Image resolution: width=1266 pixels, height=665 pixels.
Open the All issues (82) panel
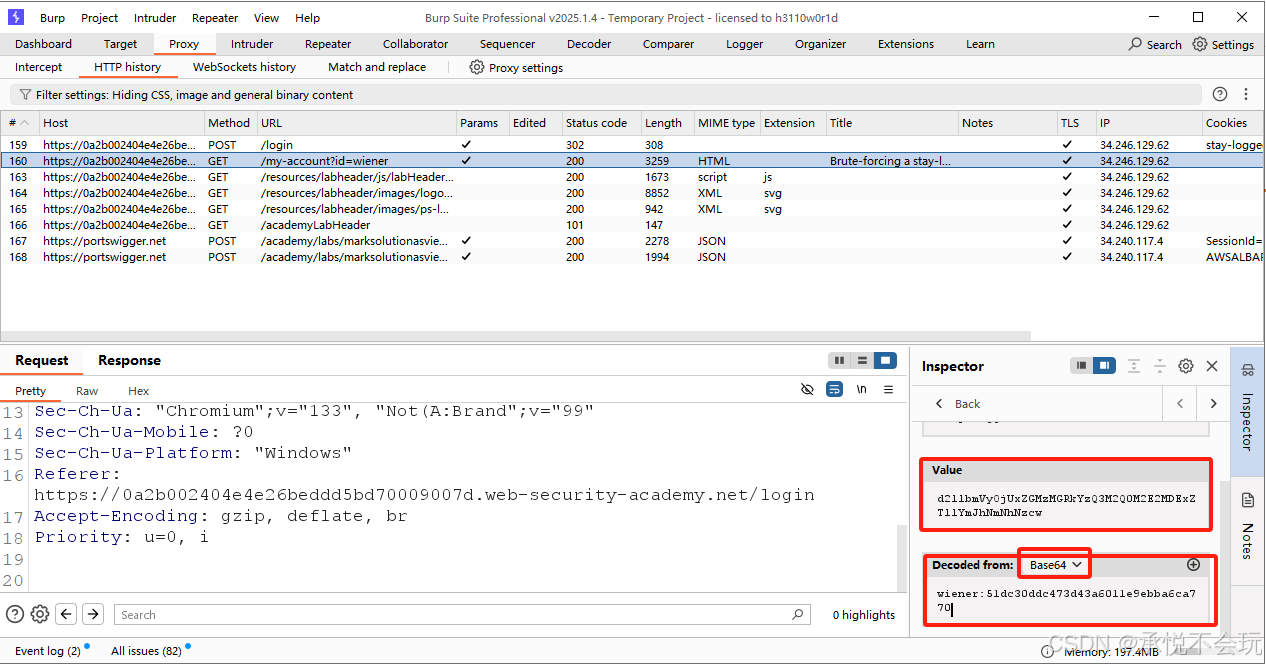147,651
